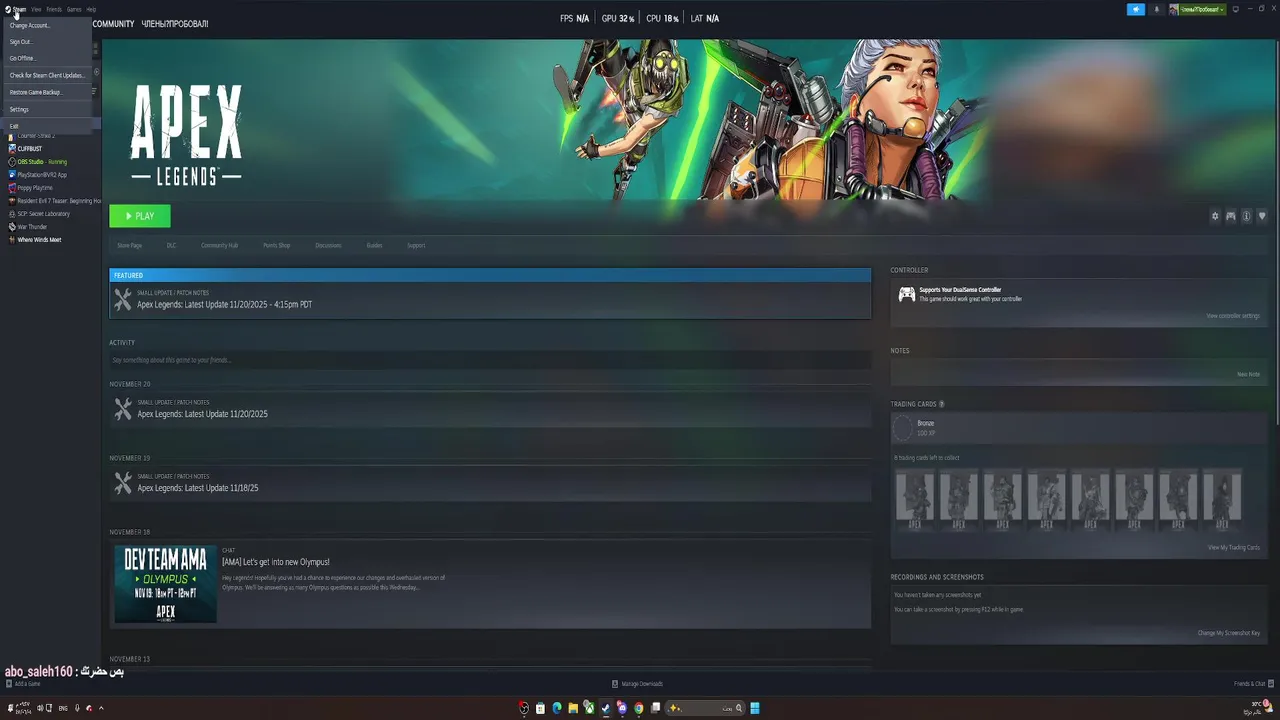Click View My Trading Cards link
Screen dimensions: 1280x720
coord(1234,548)
